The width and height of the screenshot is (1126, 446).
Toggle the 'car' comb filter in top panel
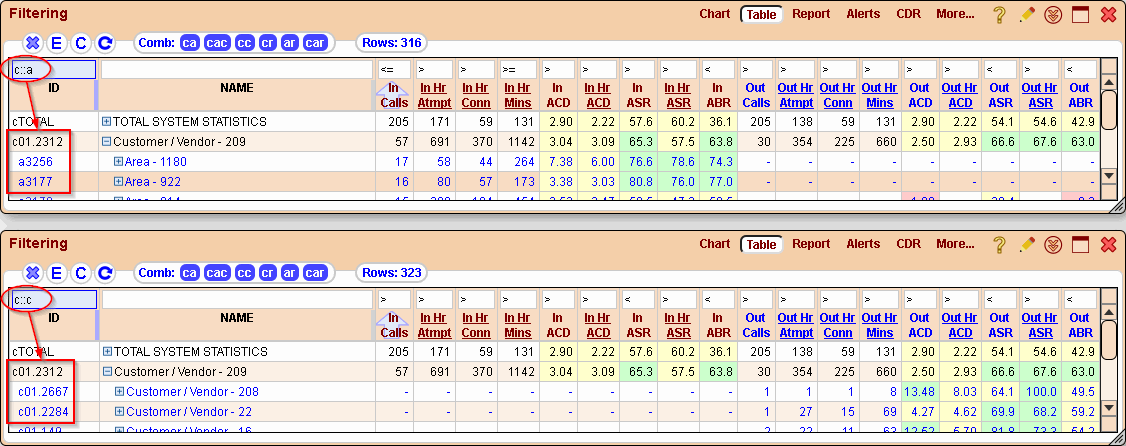pos(315,43)
